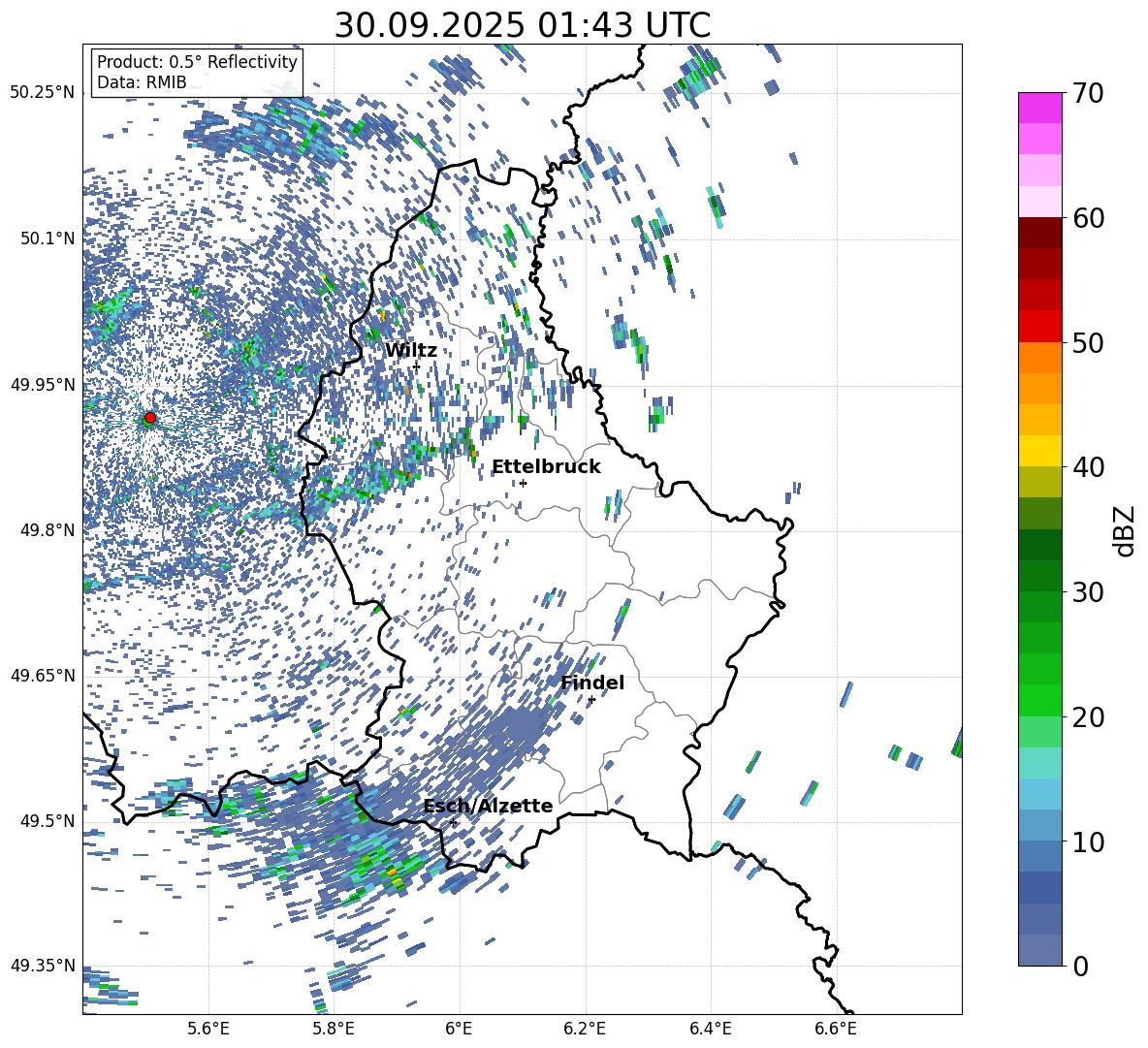
Task: Pick the yellow colorbar swatch above 40
Action: [1040, 451]
